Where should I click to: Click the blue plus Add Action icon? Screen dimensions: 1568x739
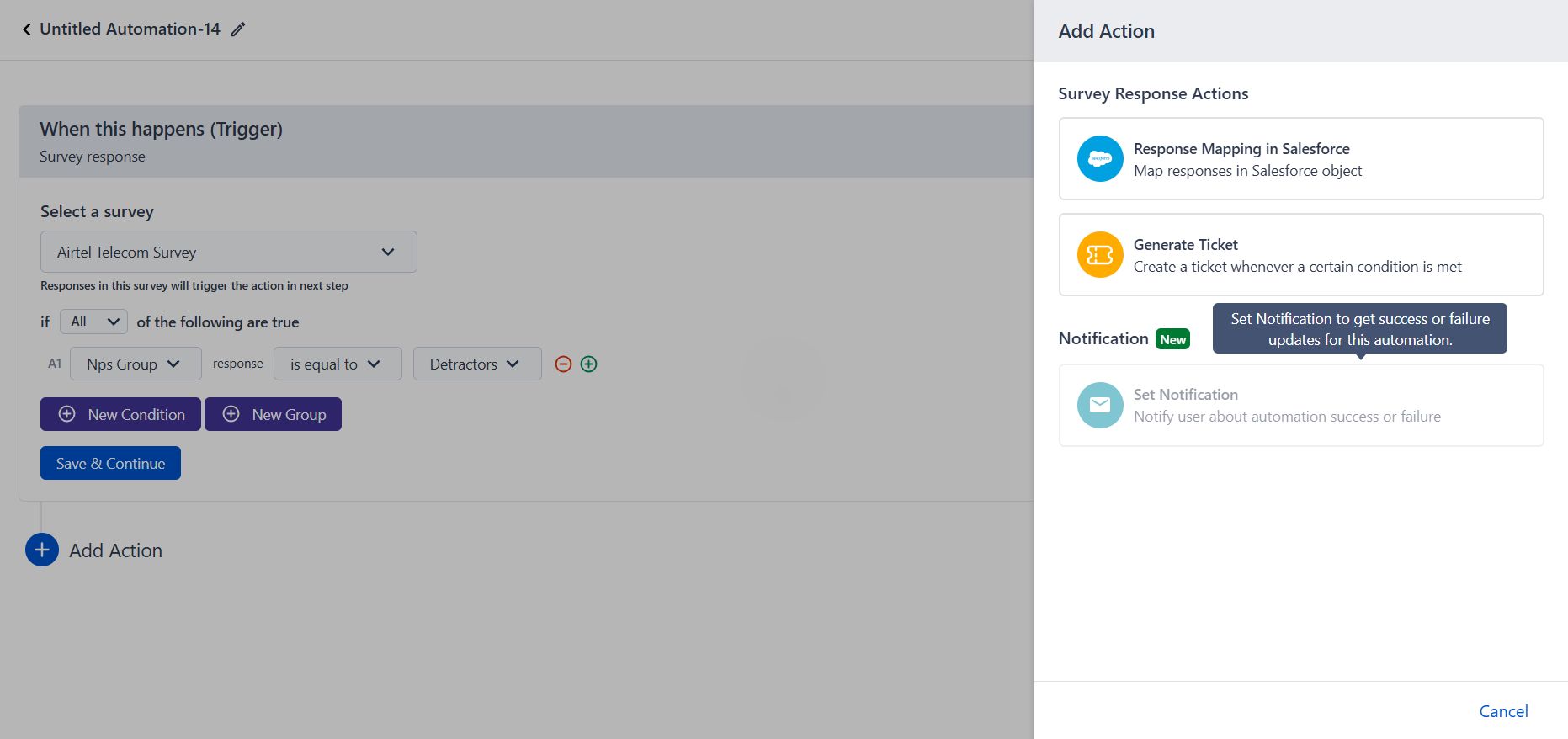[x=42, y=550]
